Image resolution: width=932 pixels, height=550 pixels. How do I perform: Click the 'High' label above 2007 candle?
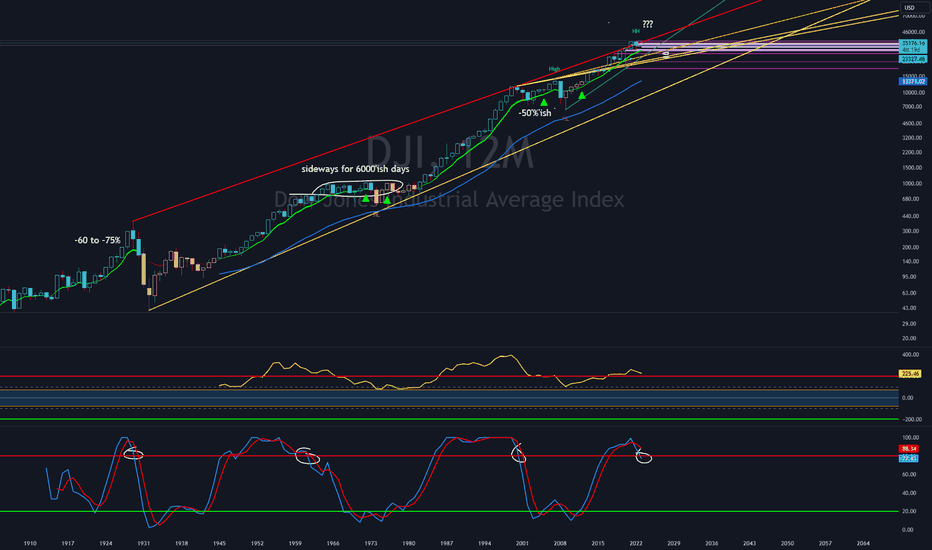click(554, 70)
